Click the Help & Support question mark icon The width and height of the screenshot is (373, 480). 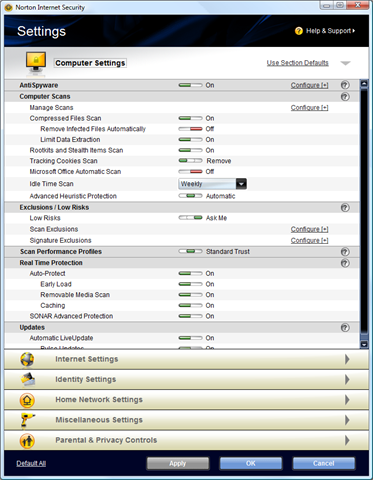tap(299, 31)
